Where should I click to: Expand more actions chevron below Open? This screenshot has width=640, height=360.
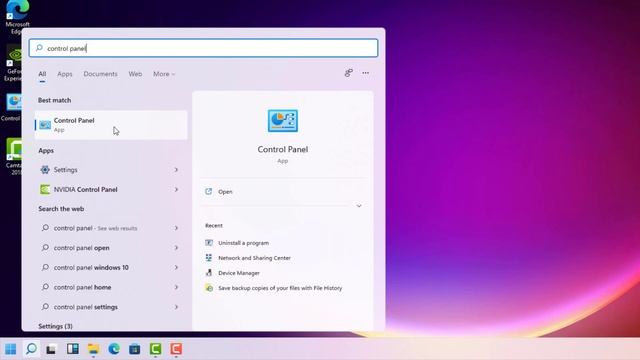click(x=359, y=206)
